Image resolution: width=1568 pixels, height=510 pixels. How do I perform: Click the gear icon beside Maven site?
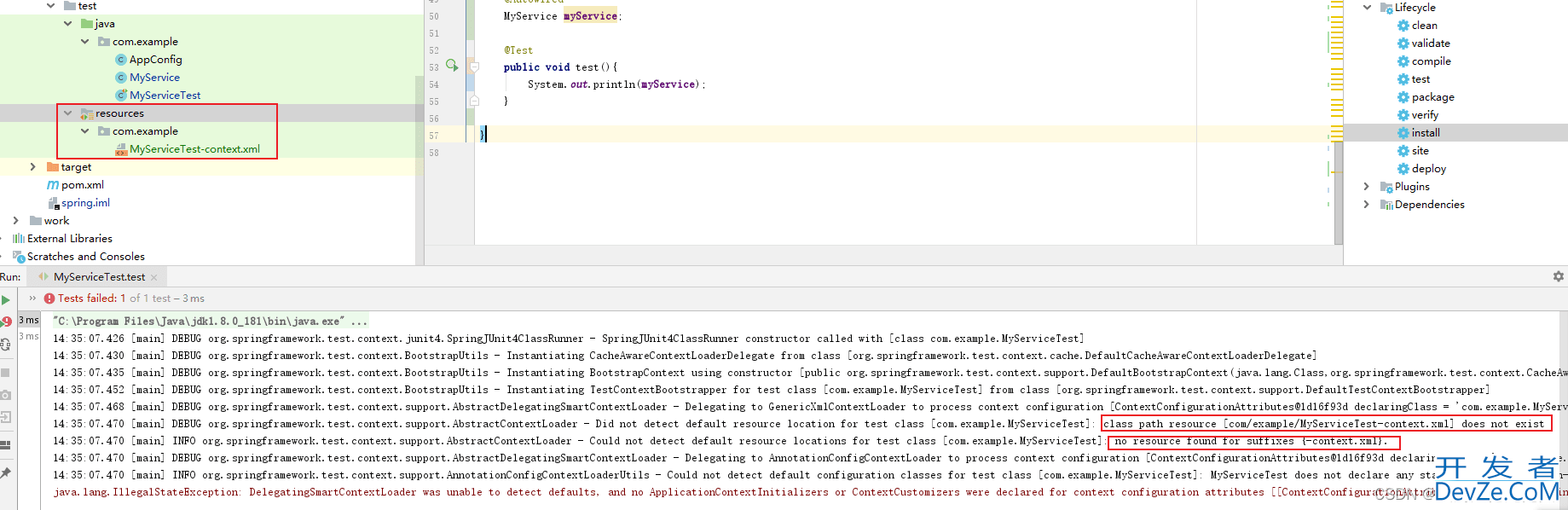1403,151
